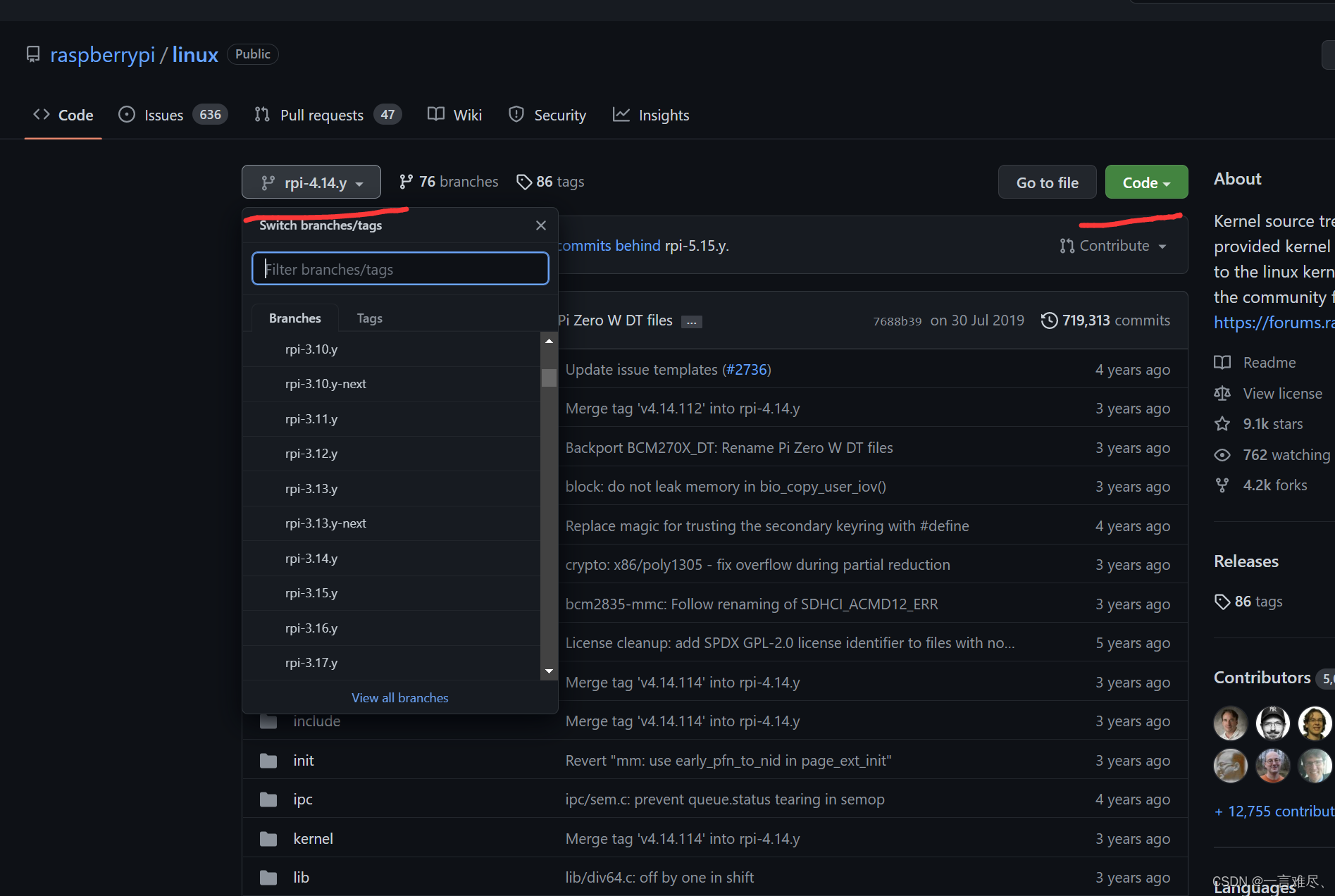Click the commits history clock icon

(x=1049, y=321)
